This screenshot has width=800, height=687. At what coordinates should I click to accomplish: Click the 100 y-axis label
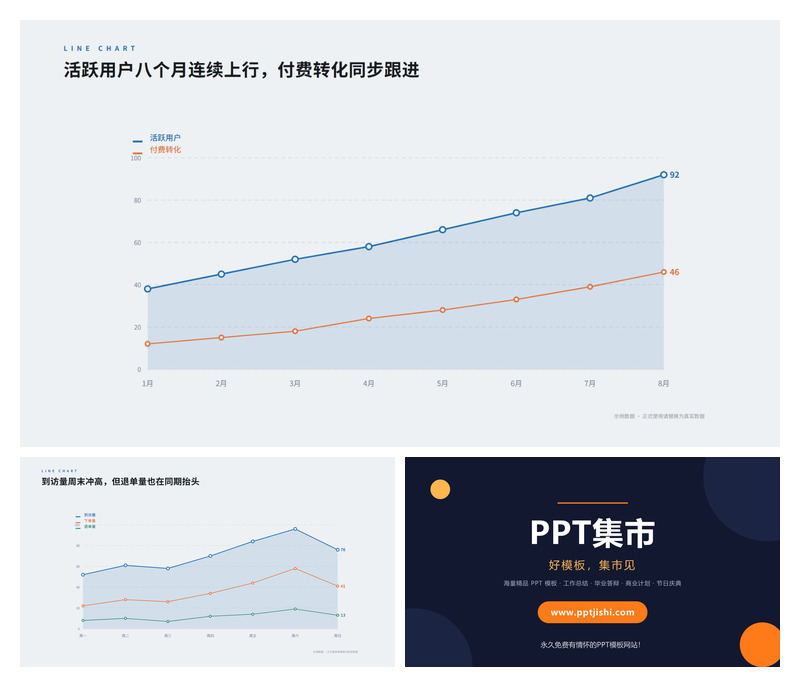[136, 158]
